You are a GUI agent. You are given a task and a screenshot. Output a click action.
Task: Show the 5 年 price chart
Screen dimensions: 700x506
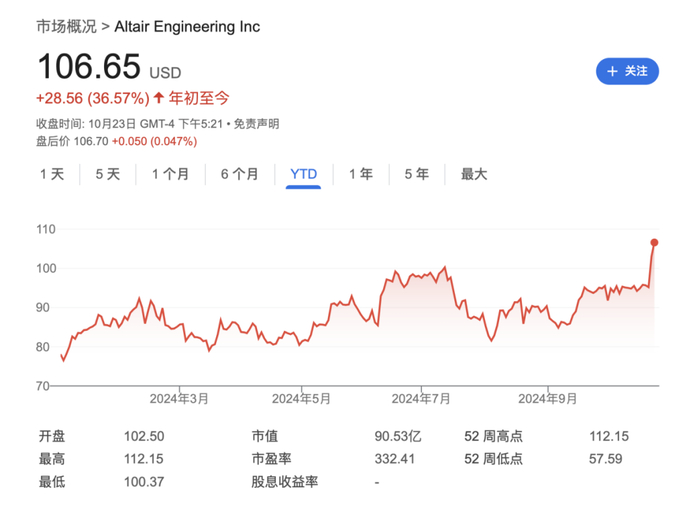(416, 174)
